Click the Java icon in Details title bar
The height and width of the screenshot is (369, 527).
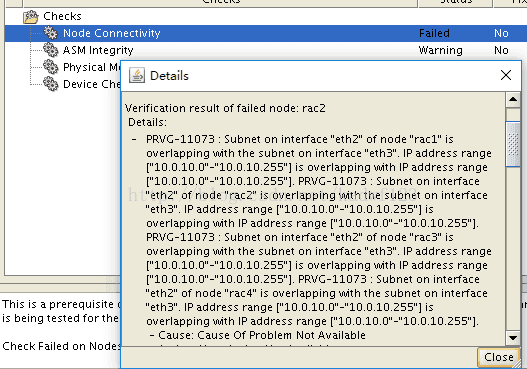click(137, 75)
